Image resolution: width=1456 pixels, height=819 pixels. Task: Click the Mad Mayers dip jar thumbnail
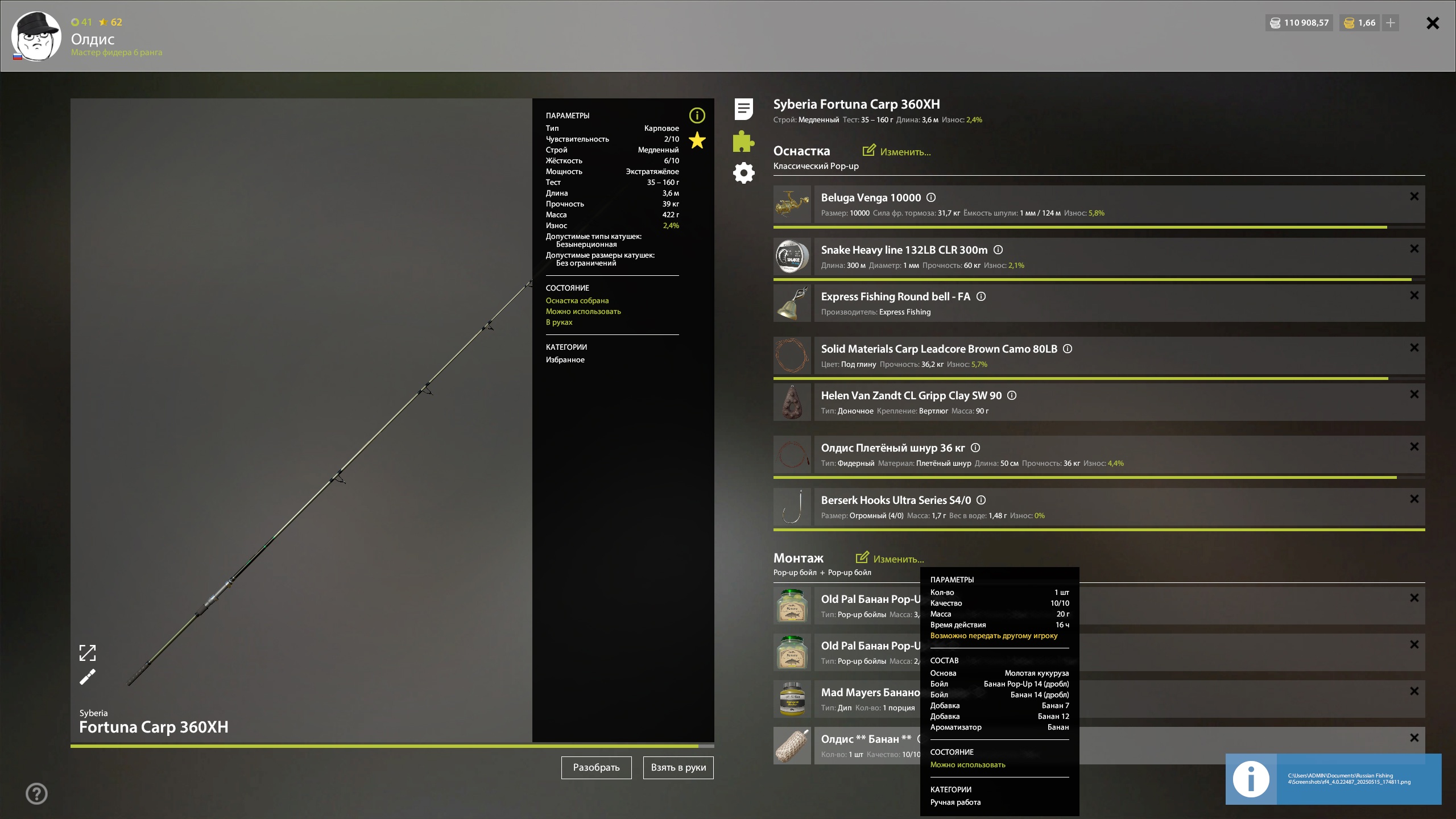pyautogui.click(x=792, y=699)
